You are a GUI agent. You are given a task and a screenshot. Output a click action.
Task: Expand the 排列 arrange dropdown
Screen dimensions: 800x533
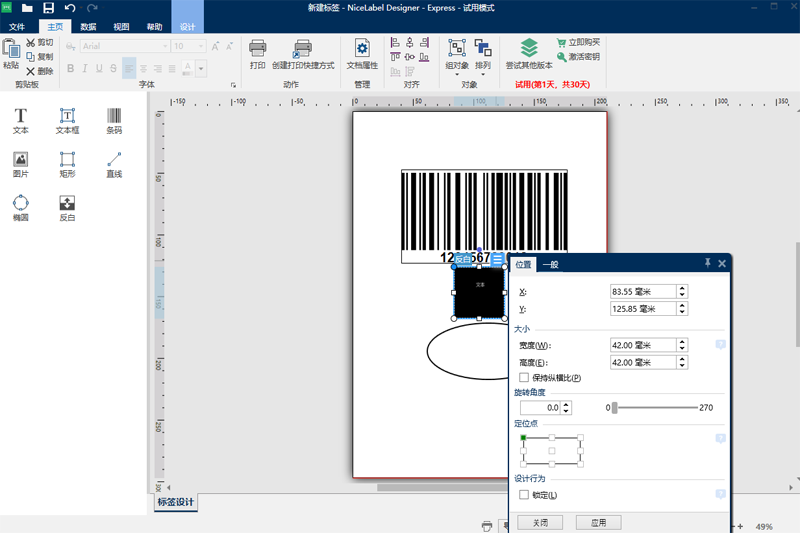[x=483, y=74]
